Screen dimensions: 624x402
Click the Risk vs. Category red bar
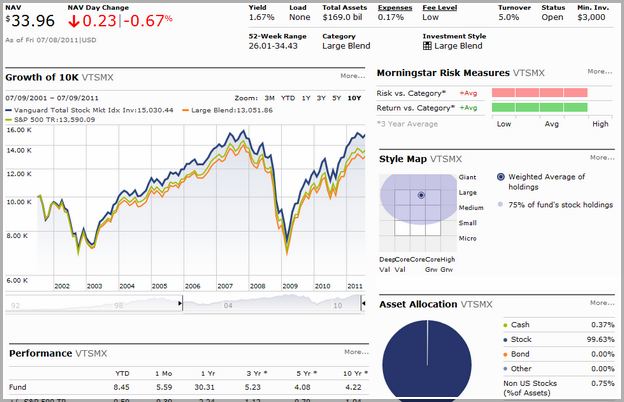[540, 93]
